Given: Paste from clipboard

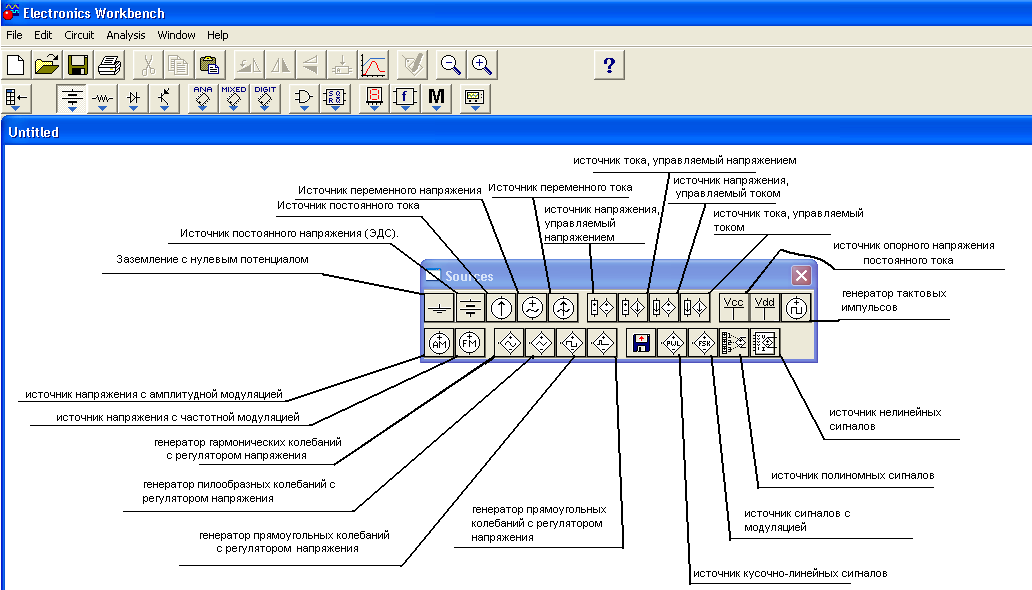Looking at the screenshot, I should [x=209, y=65].
